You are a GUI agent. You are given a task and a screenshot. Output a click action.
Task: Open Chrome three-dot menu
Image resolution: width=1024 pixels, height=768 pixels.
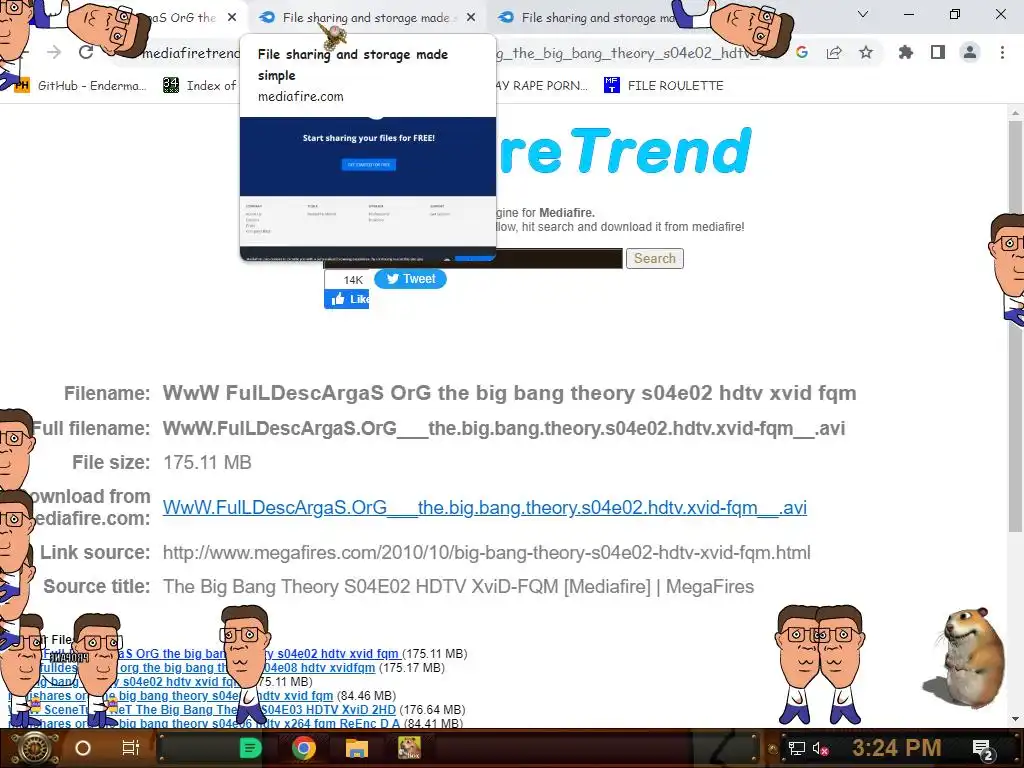tap(1002, 52)
